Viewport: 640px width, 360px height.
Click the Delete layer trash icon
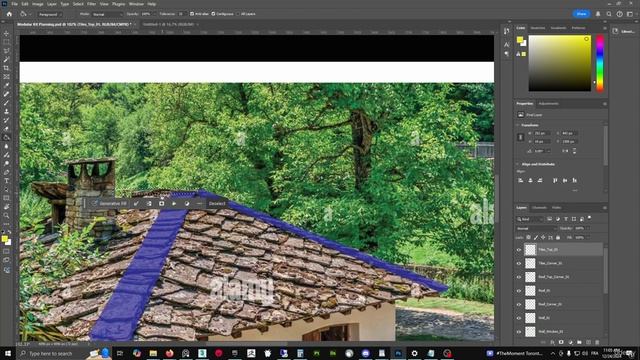point(597,342)
